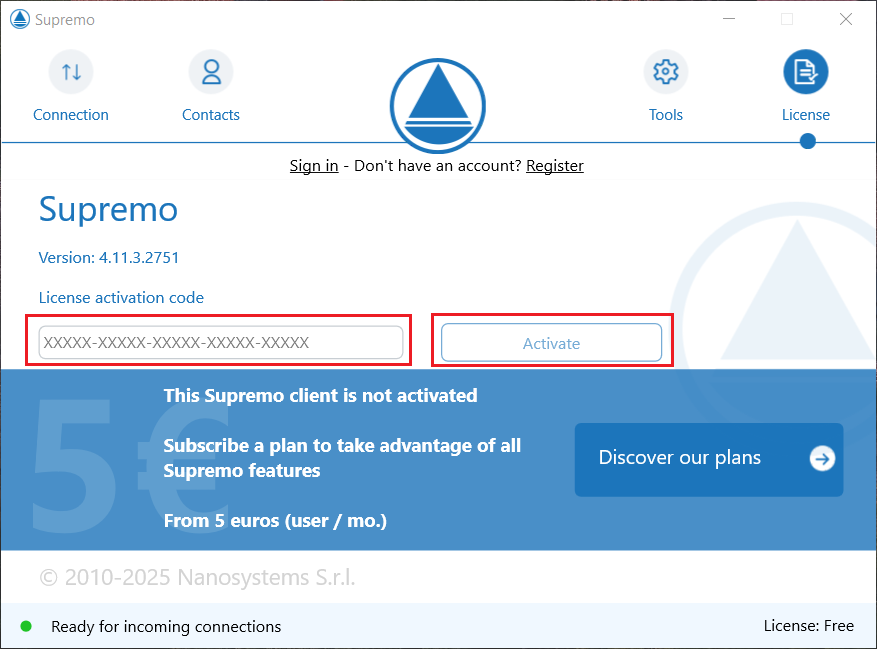Click 'From 5 euros (user / mo.)' text

point(275,521)
